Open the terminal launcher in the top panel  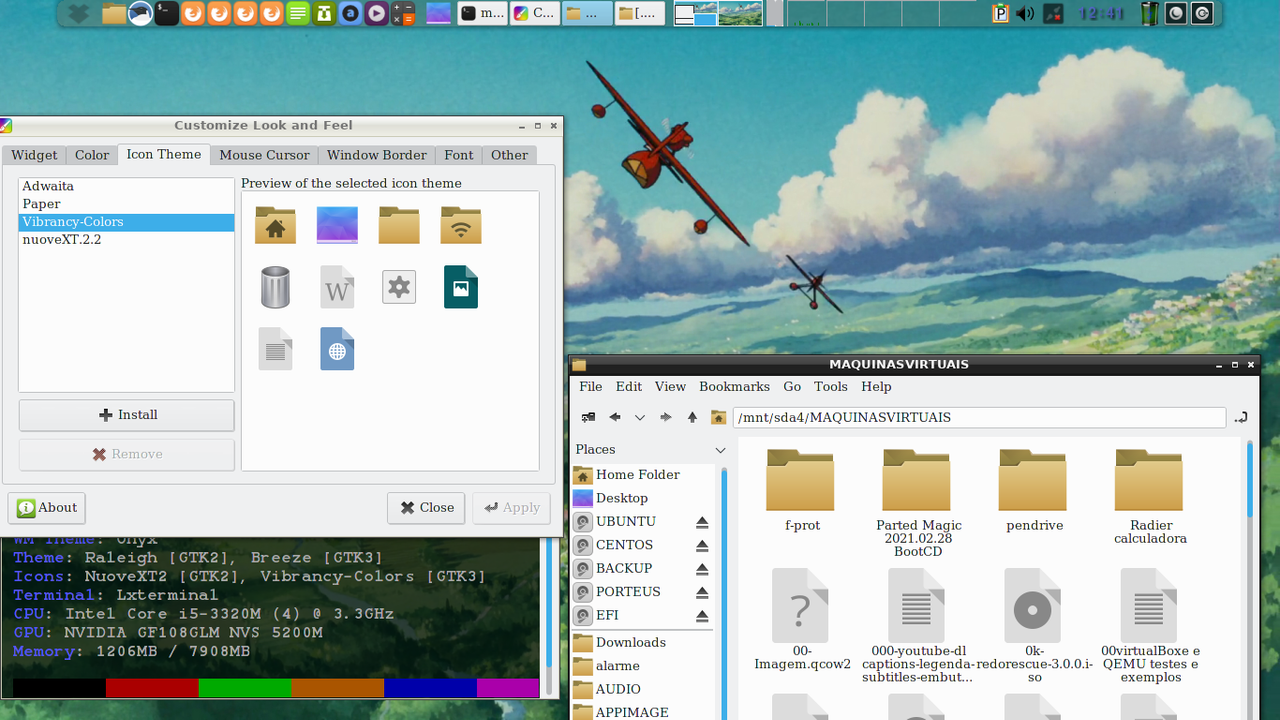point(166,13)
